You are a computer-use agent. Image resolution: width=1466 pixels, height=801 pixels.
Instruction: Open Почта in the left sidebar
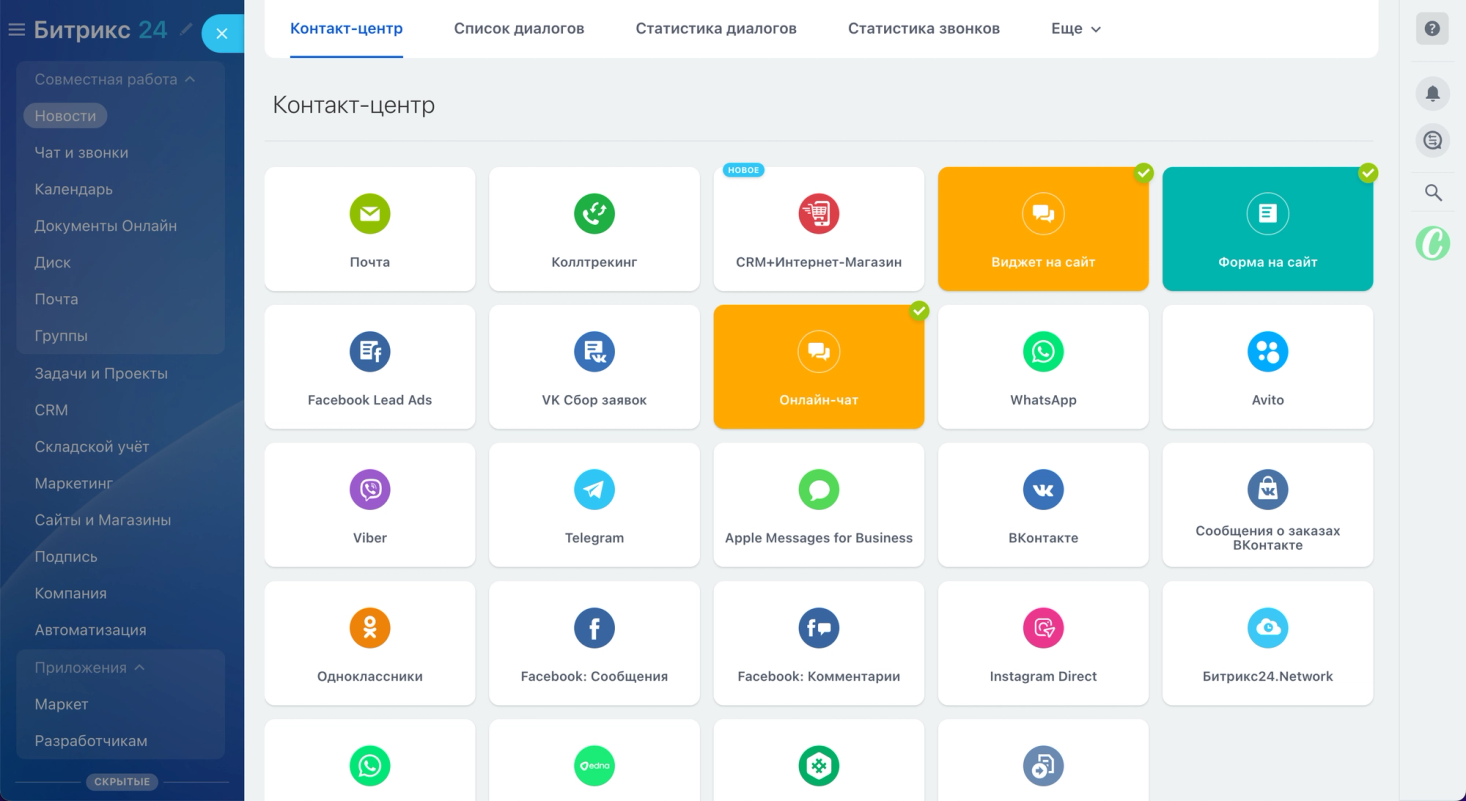[x=56, y=299]
